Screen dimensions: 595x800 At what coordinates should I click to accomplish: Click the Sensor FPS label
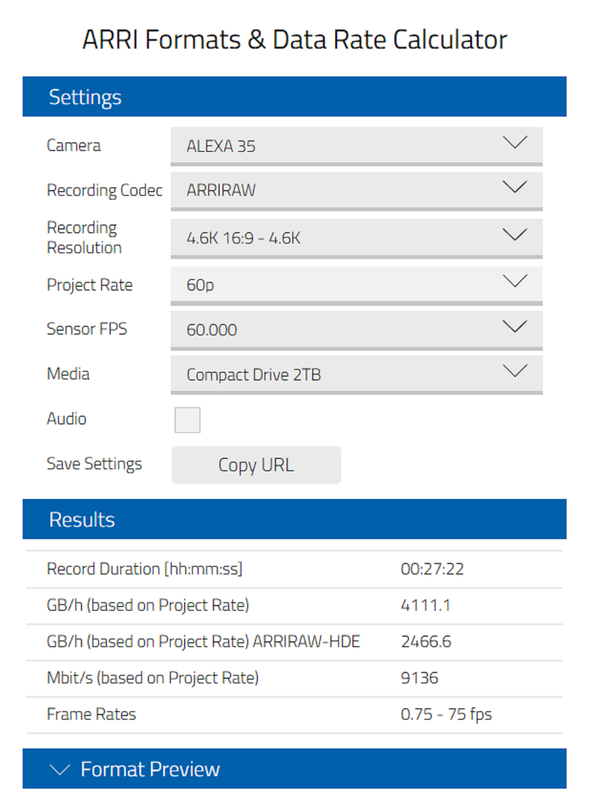click(x=87, y=329)
